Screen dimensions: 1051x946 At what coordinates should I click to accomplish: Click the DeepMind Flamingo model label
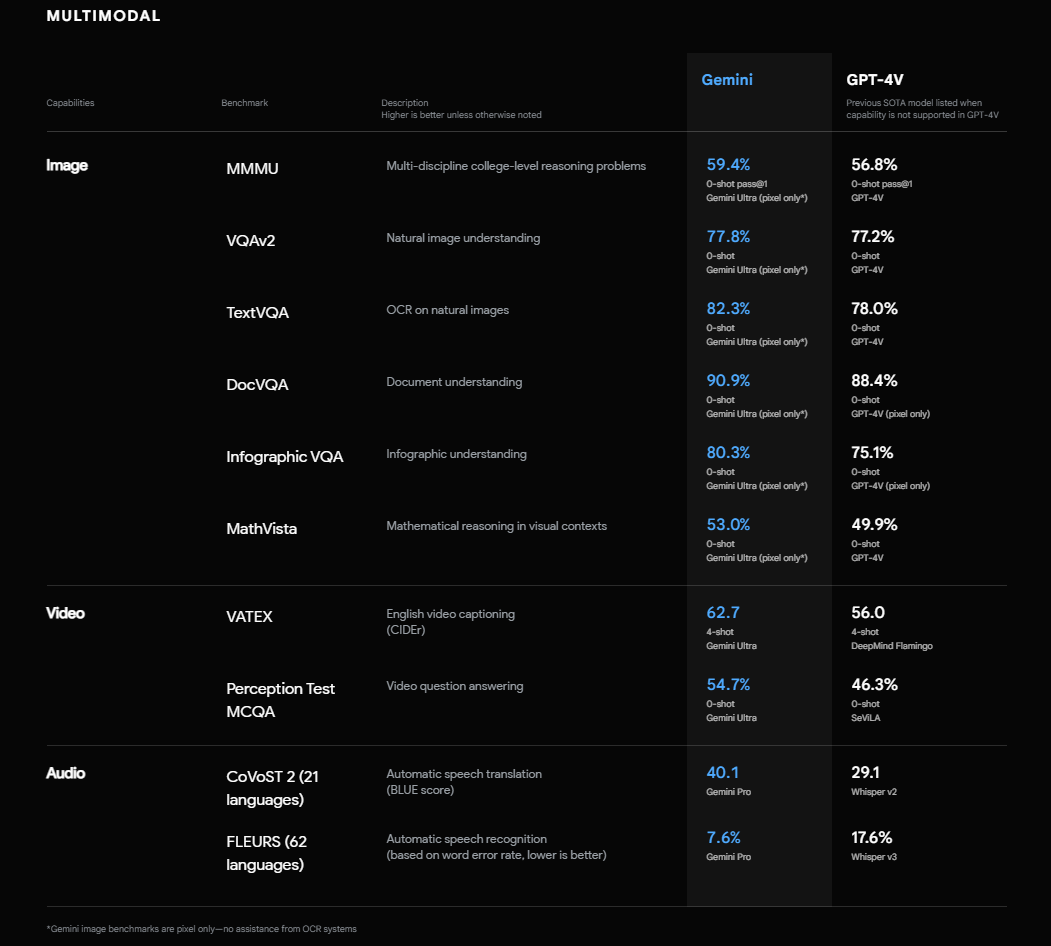click(891, 646)
